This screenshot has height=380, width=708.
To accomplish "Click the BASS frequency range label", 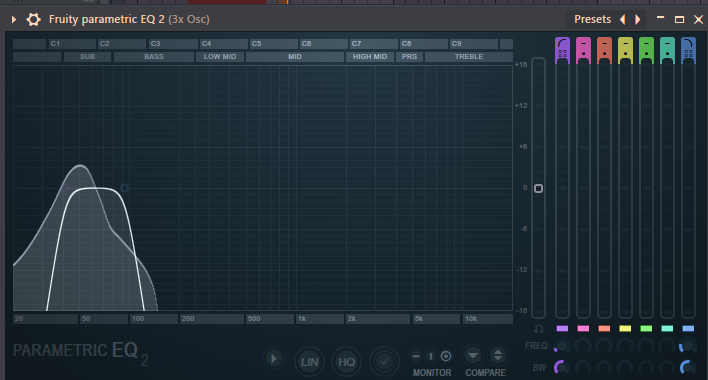I will point(154,57).
